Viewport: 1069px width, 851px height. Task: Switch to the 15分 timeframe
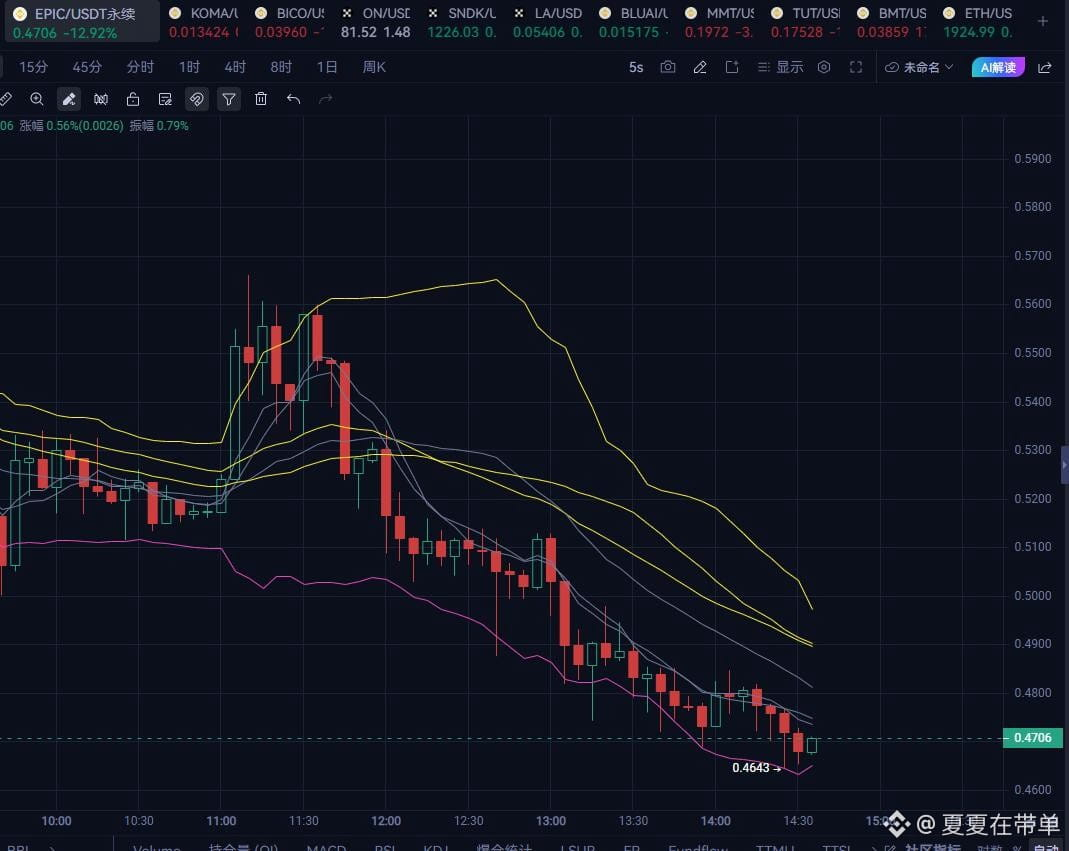tap(33, 67)
